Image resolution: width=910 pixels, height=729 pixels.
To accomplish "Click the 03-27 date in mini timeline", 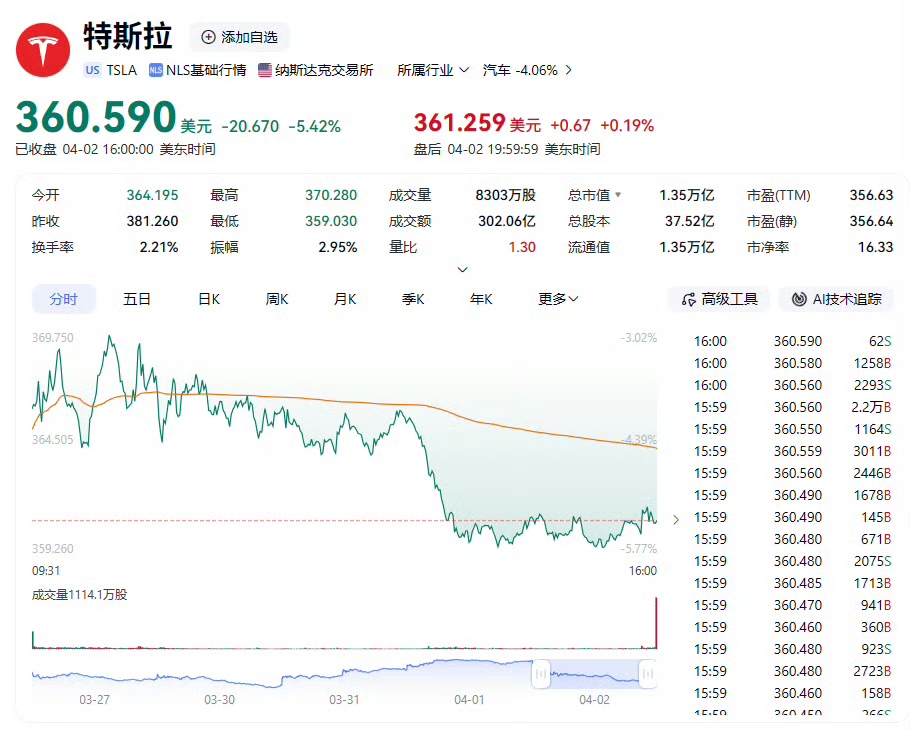I will 94,699.
